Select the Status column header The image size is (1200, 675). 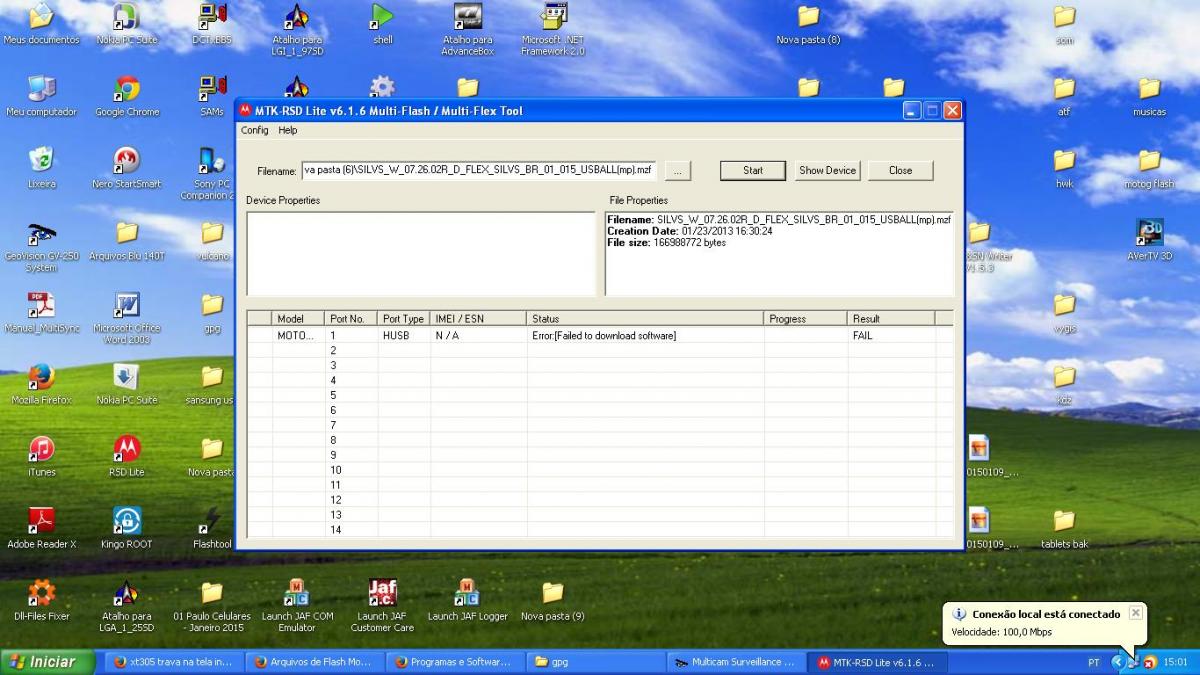[x=645, y=319]
